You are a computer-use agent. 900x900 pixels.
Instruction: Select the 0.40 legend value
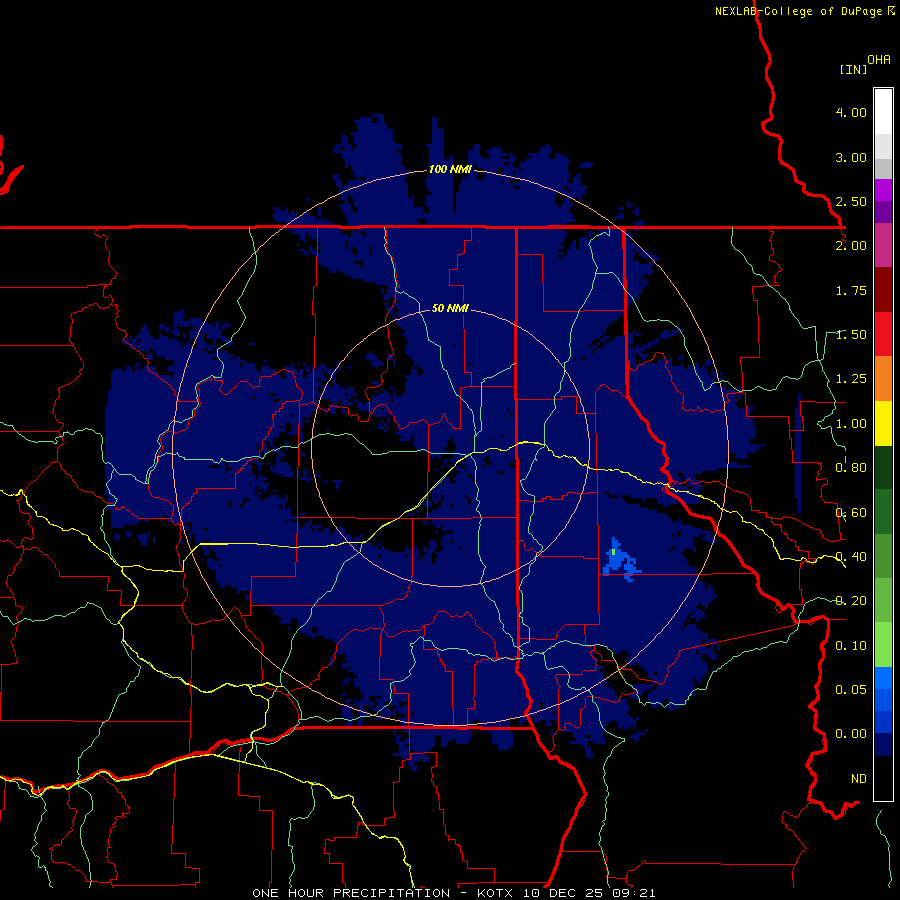point(851,557)
